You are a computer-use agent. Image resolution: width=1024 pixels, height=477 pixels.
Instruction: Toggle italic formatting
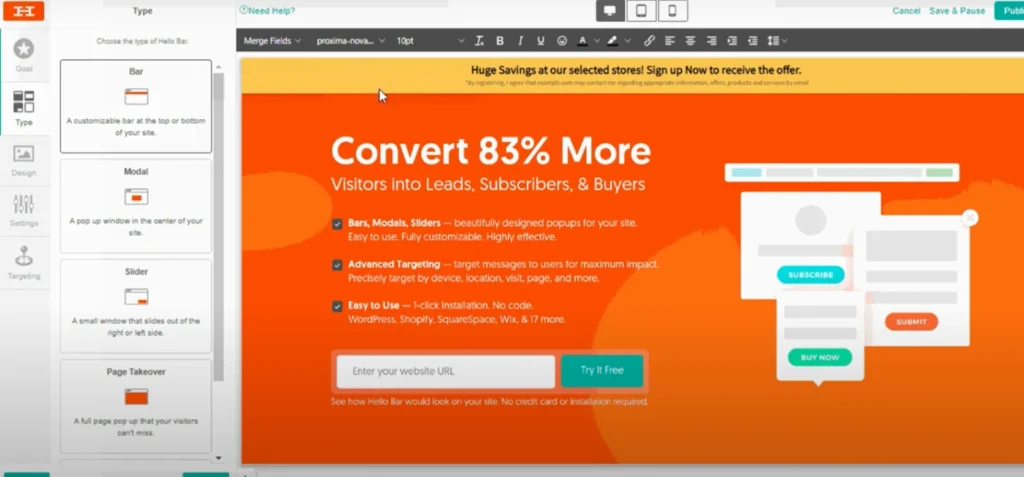coord(520,41)
